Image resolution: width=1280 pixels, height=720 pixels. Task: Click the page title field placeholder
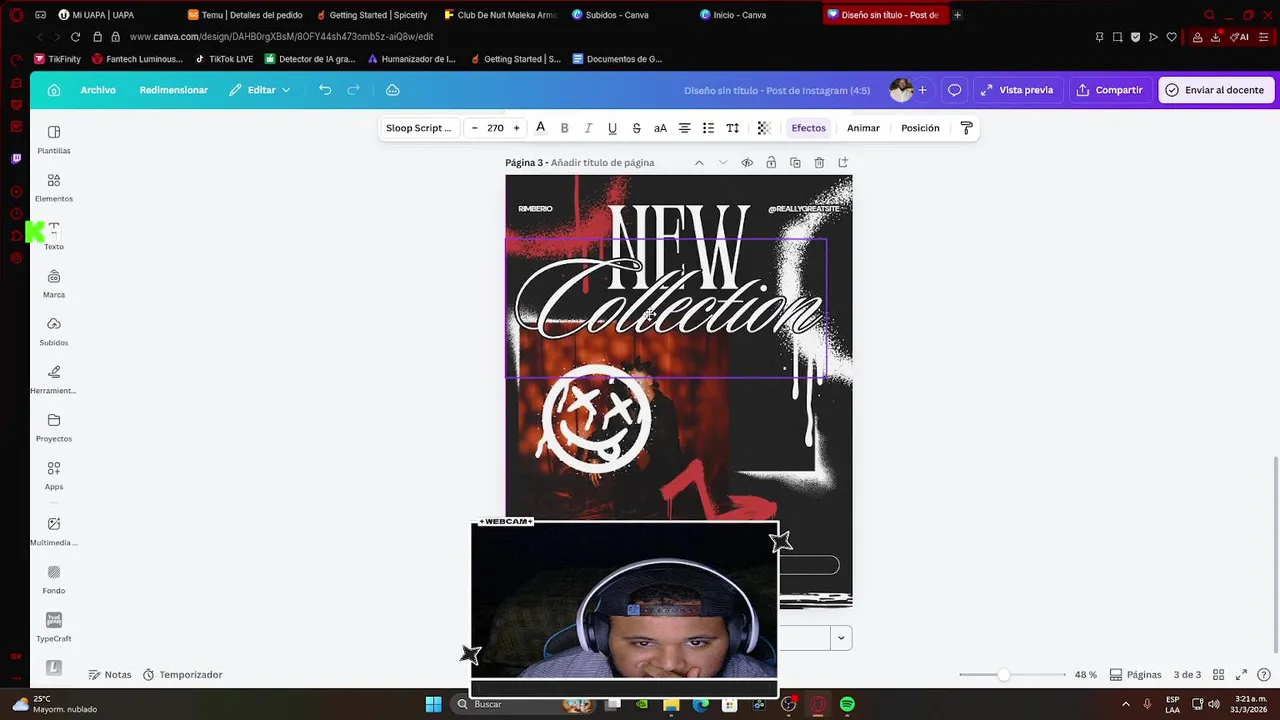pyautogui.click(x=602, y=163)
